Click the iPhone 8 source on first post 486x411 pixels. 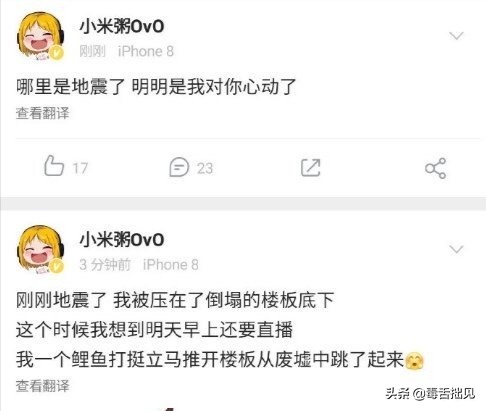coord(146,51)
